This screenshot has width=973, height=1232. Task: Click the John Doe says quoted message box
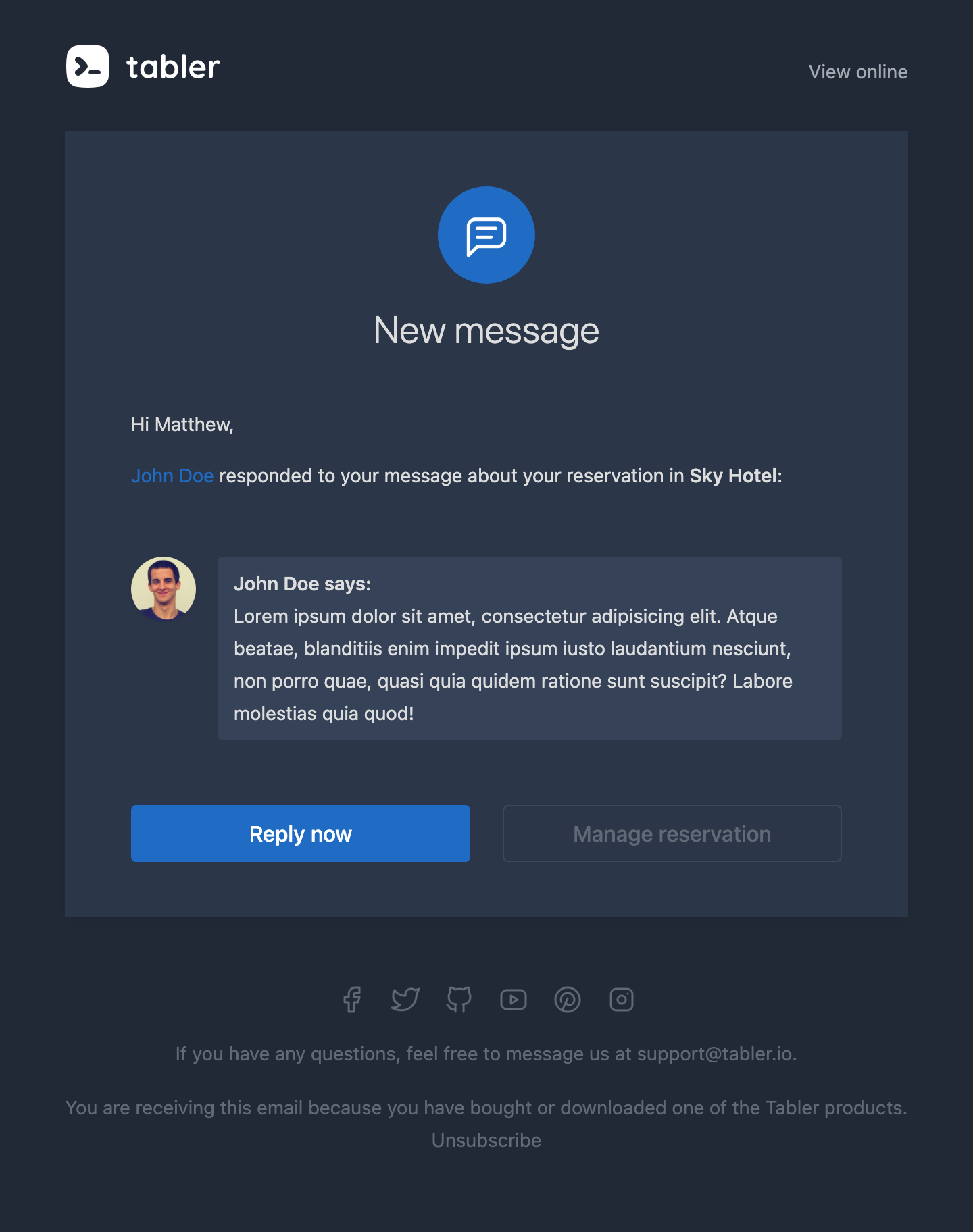(x=530, y=648)
